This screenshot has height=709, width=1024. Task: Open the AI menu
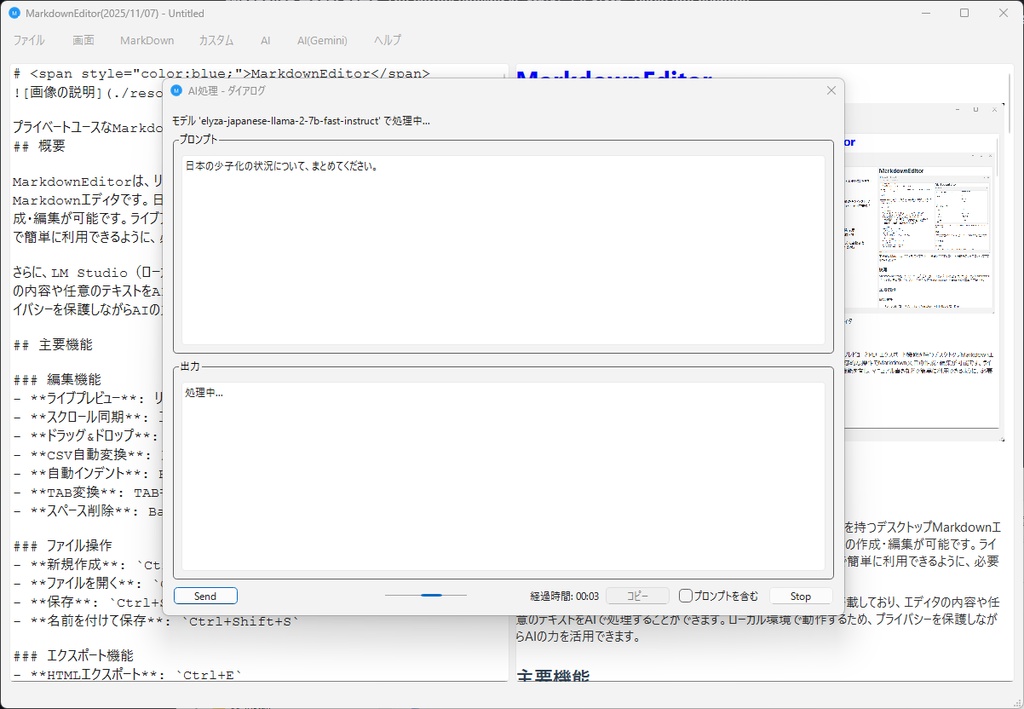[x=265, y=40]
